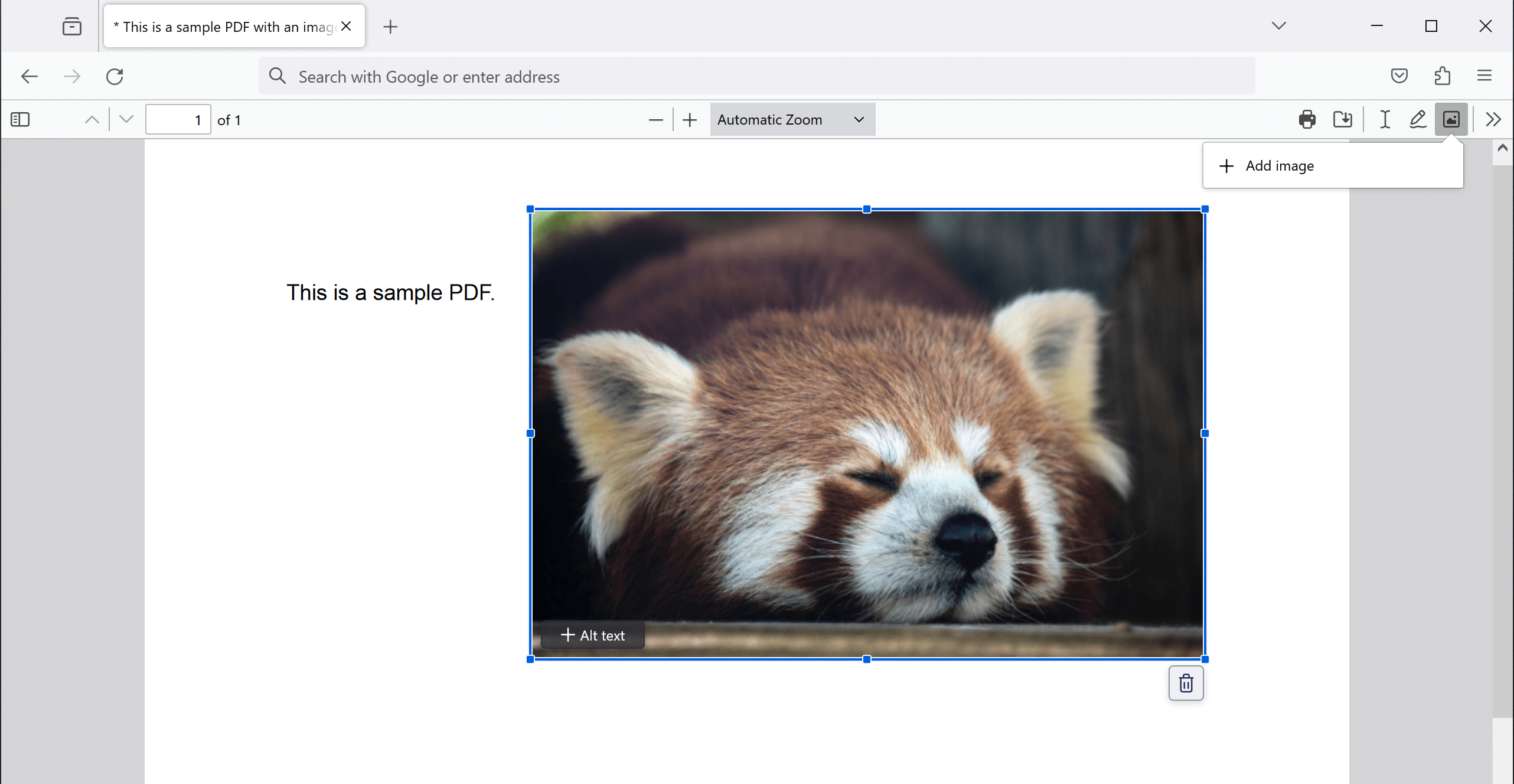Image resolution: width=1514 pixels, height=784 pixels.
Task: Open the PDF tools overflow menu
Action: pos(1493,120)
